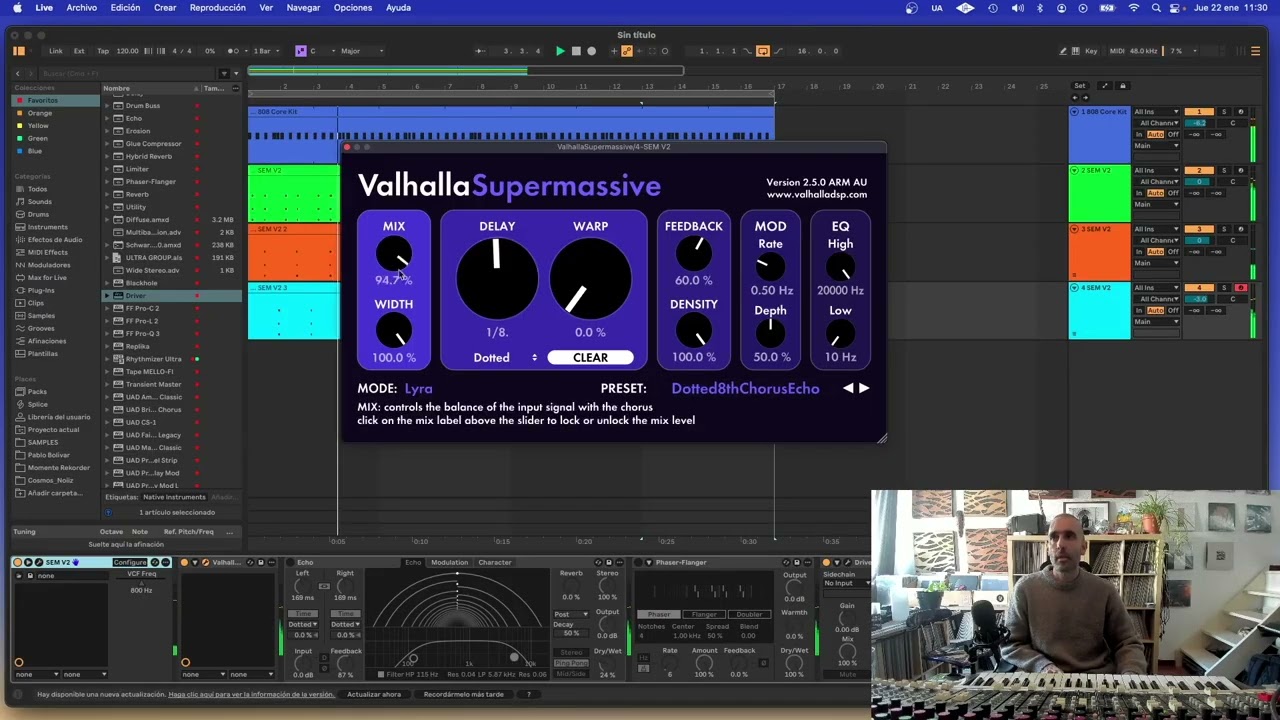This screenshot has width=1280, height=720.
Task: Click the FEEDBACK knob in Supermassive
Action: 693,254
